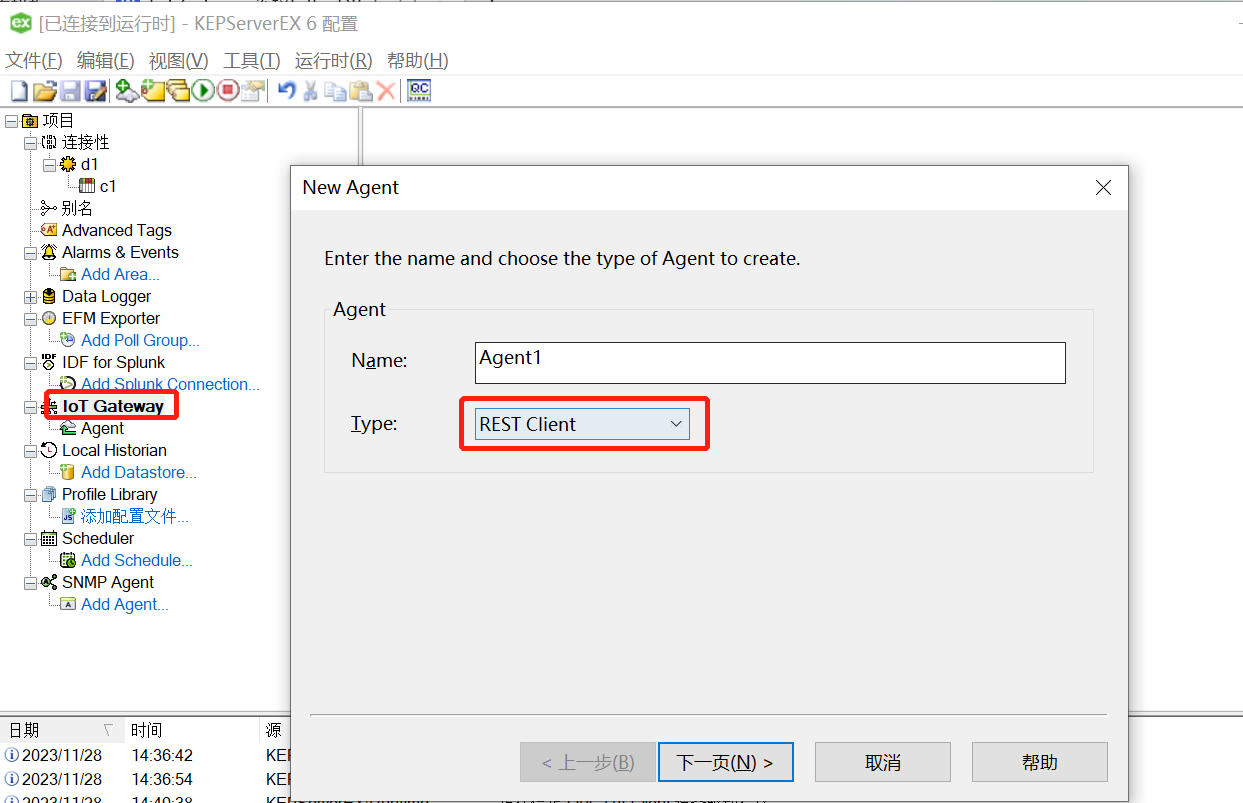Image resolution: width=1243 pixels, height=803 pixels.
Task: Click the Open Project folder icon
Action: [44, 91]
